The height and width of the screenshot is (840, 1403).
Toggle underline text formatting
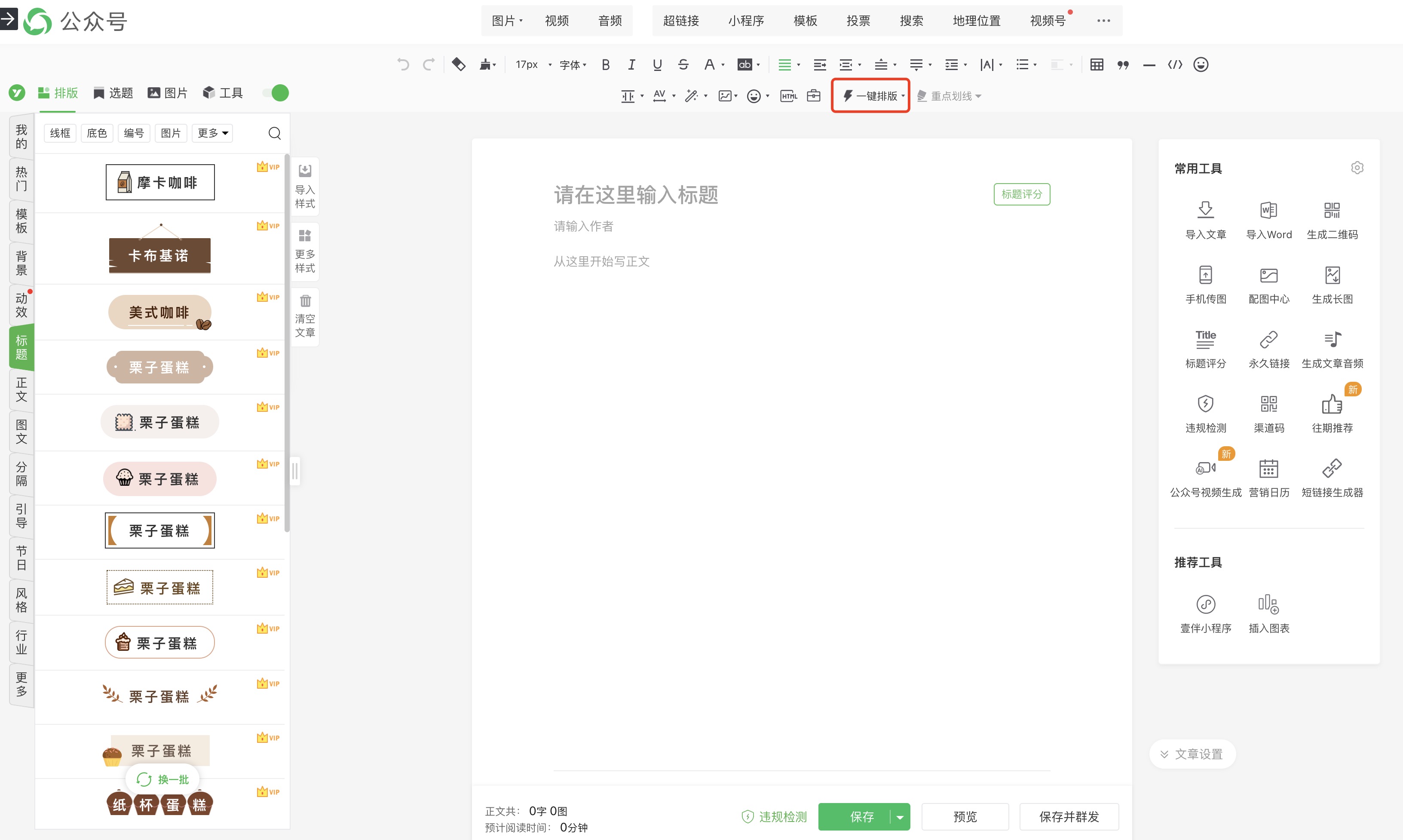click(657, 64)
